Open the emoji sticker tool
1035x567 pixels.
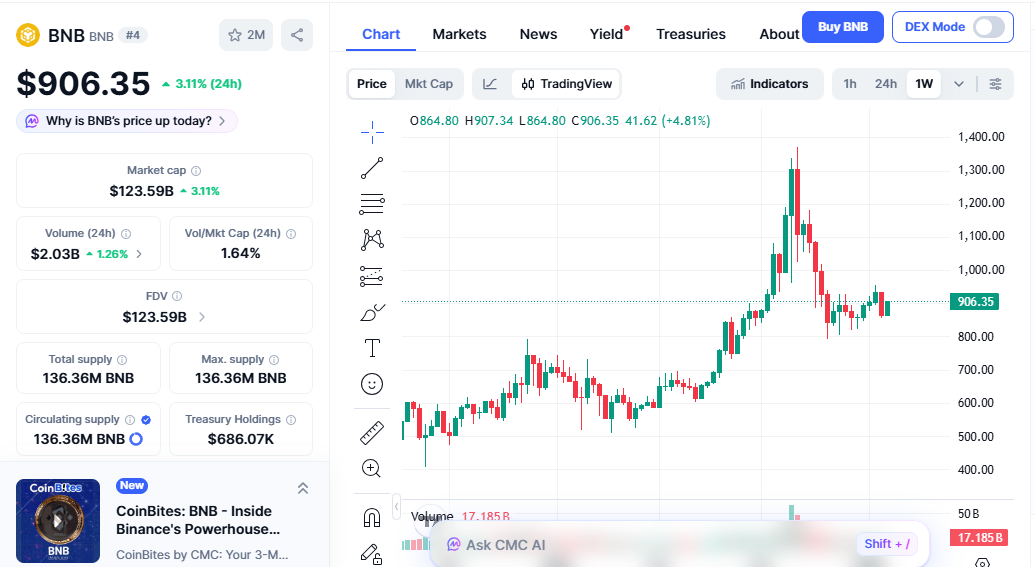[372, 384]
